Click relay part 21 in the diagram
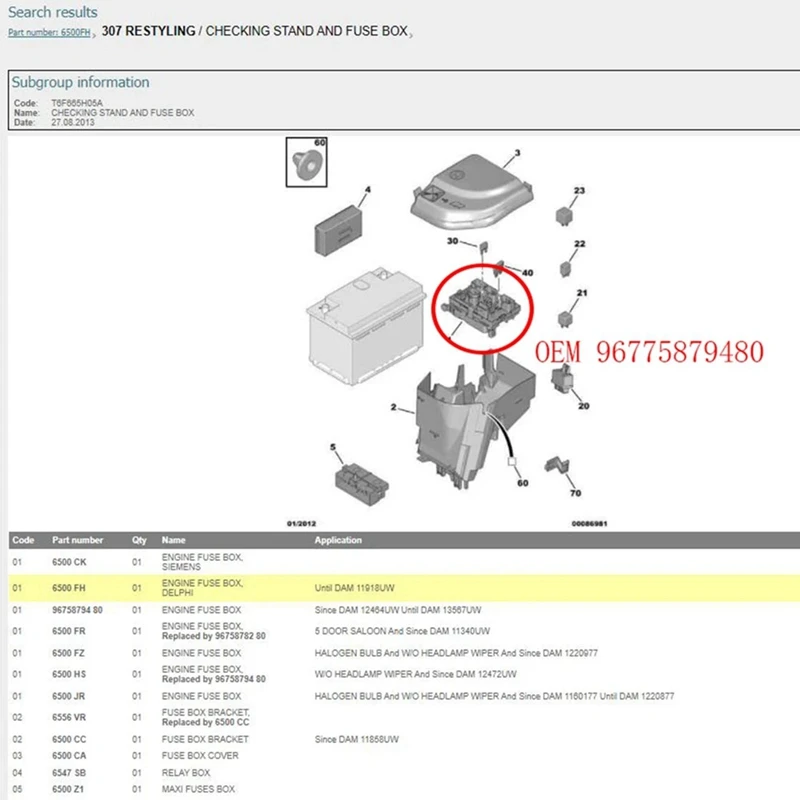 [x=565, y=318]
